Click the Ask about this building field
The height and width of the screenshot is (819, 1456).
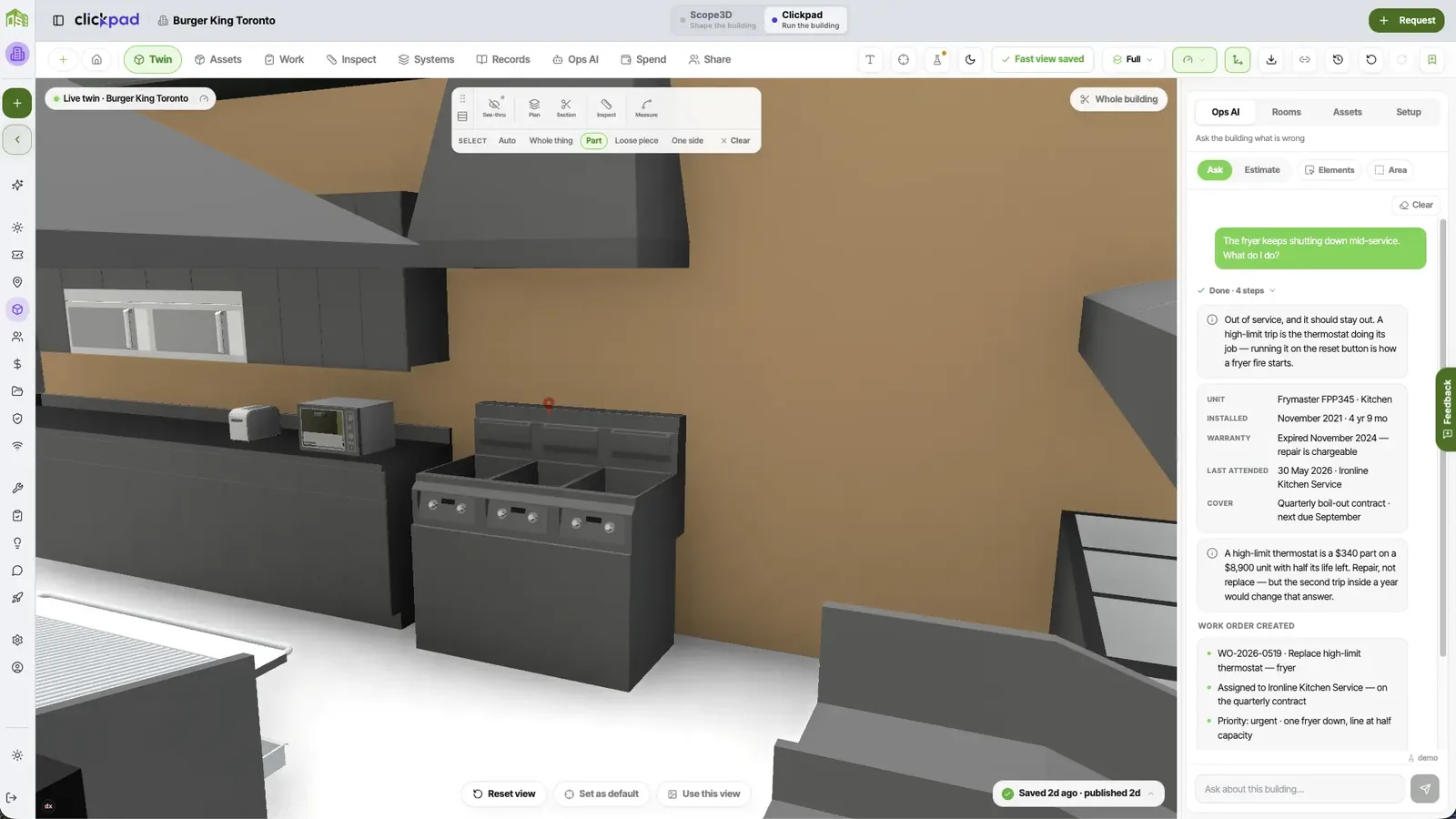click(1299, 789)
